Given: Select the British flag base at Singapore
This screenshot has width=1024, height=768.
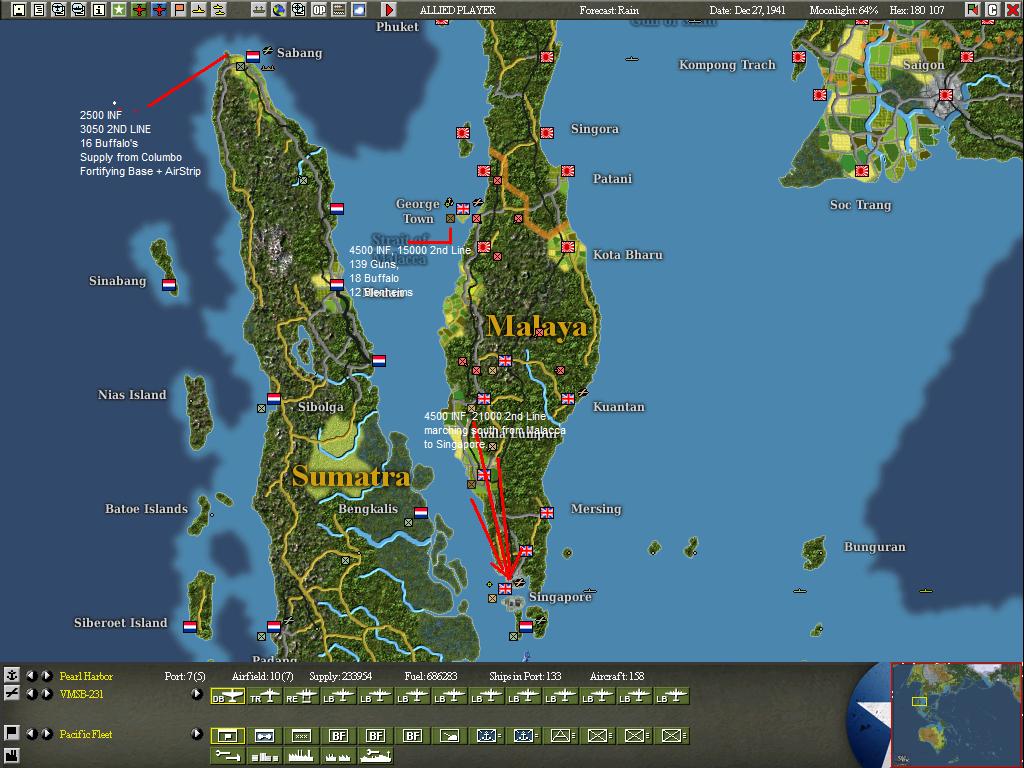Looking at the screenshot, I should [x=505, y=588].
